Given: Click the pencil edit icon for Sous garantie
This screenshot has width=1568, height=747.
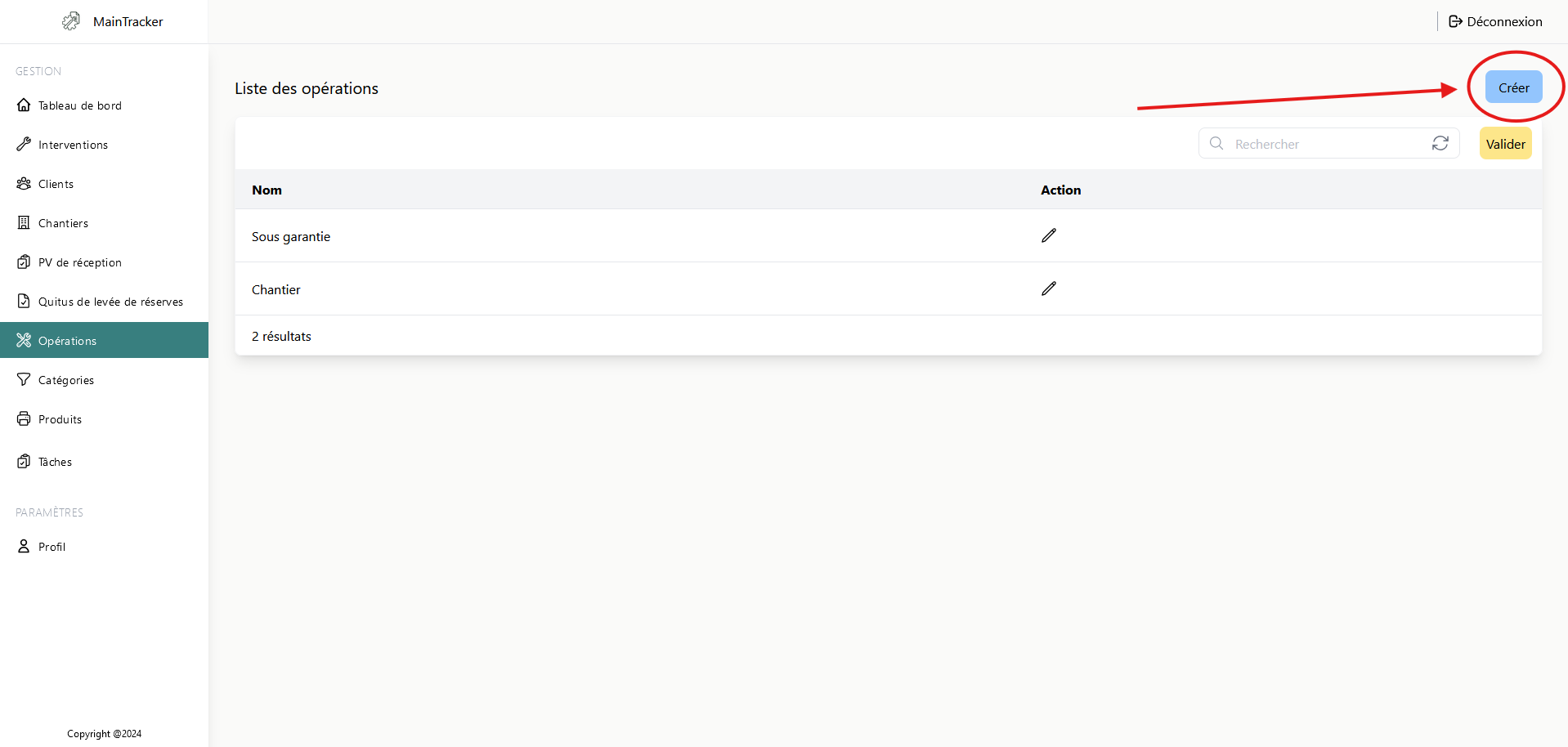Looking at the screenshot, I should [x=1049, y=235].
